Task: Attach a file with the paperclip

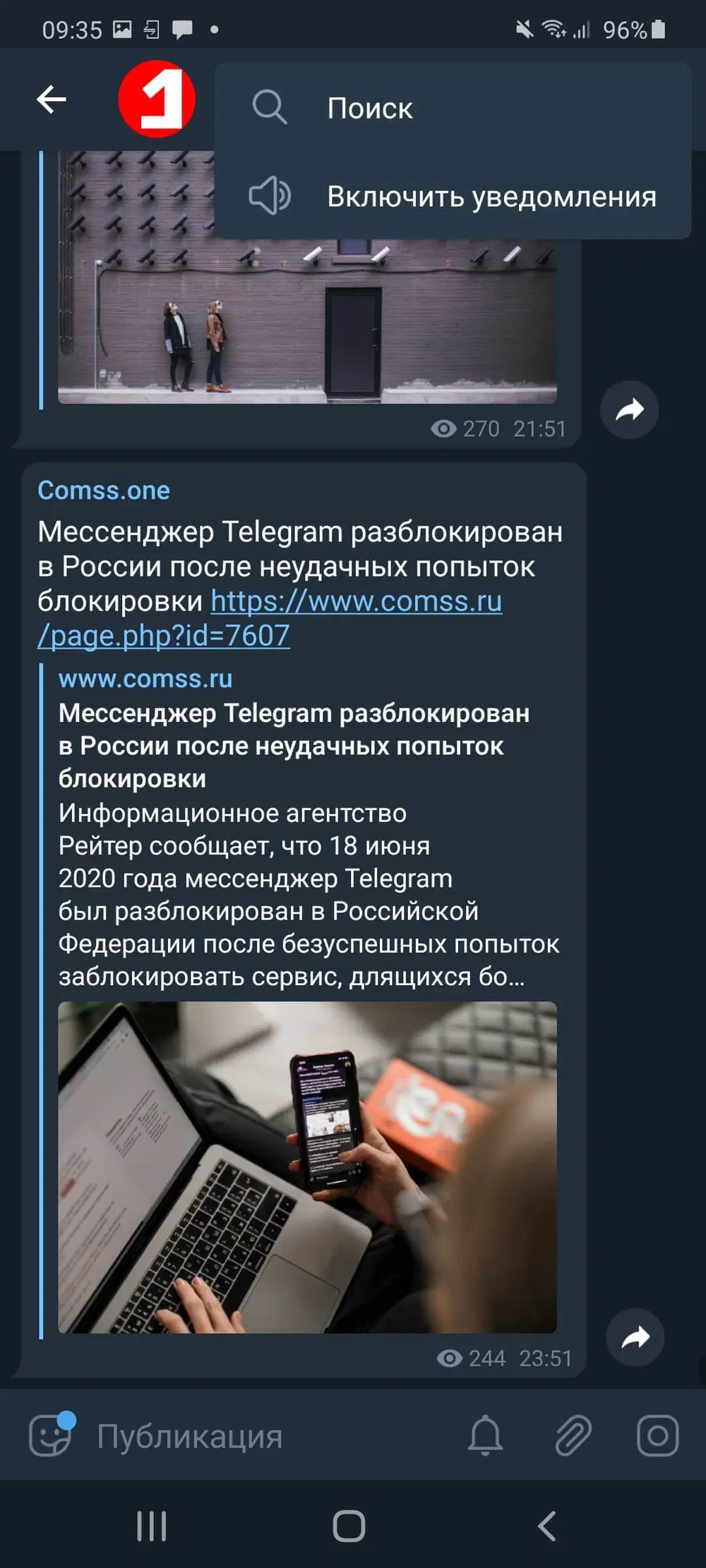Action: click(573, 1436)
